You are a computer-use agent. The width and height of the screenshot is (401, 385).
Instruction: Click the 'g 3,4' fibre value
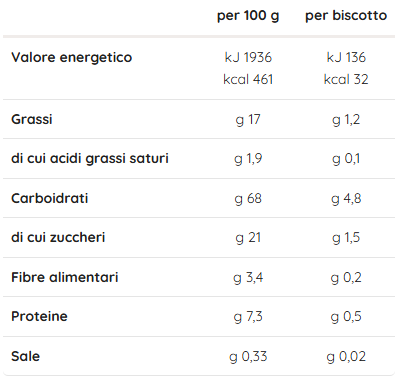pyautogui.click(x=248, y=278)
